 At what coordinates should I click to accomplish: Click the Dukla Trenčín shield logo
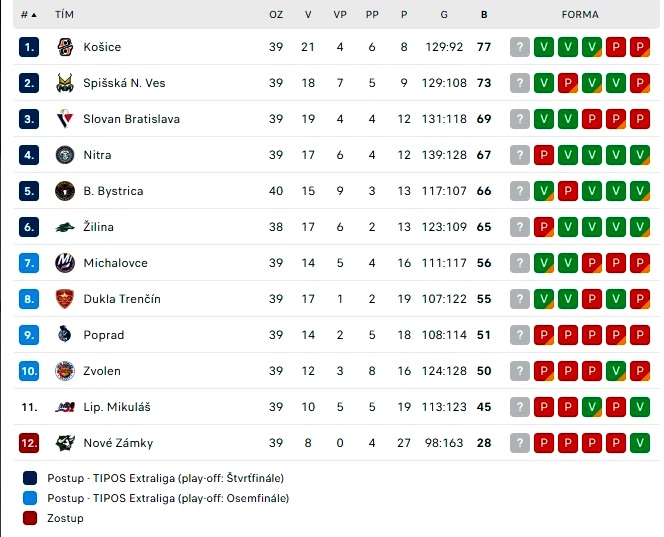[x=65, y=299]
